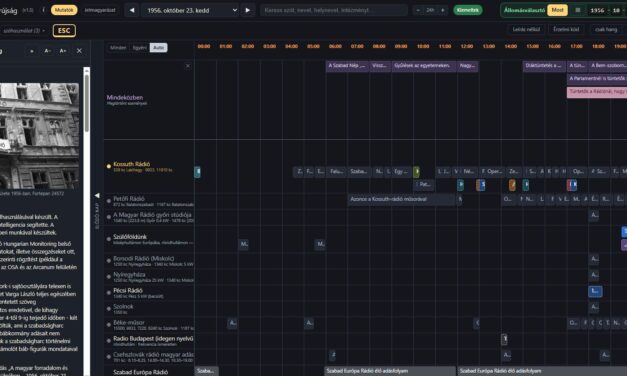This screenshot has width=627, height=376.
Task: Open the A Parlamentnél is tüntetők event
Action: [x=597, y=79]
